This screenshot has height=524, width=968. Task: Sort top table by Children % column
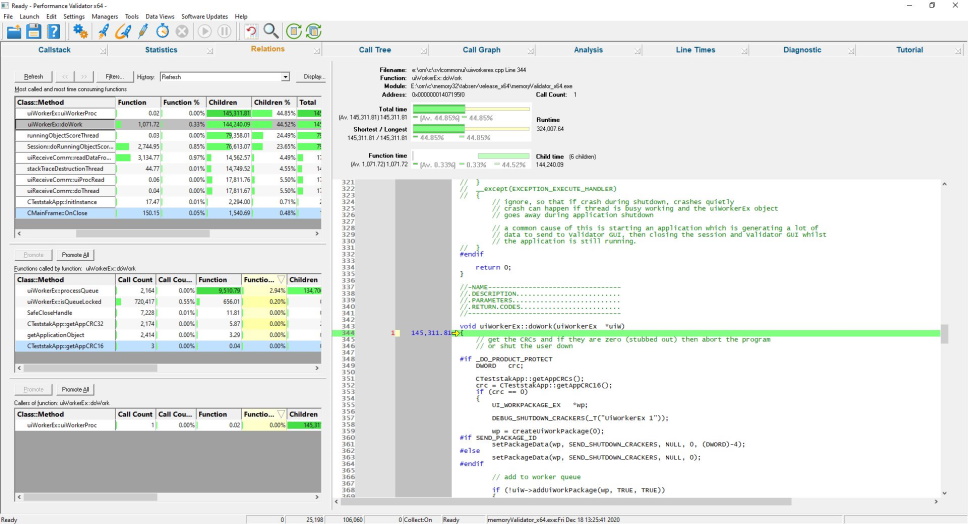coord(273,102)
